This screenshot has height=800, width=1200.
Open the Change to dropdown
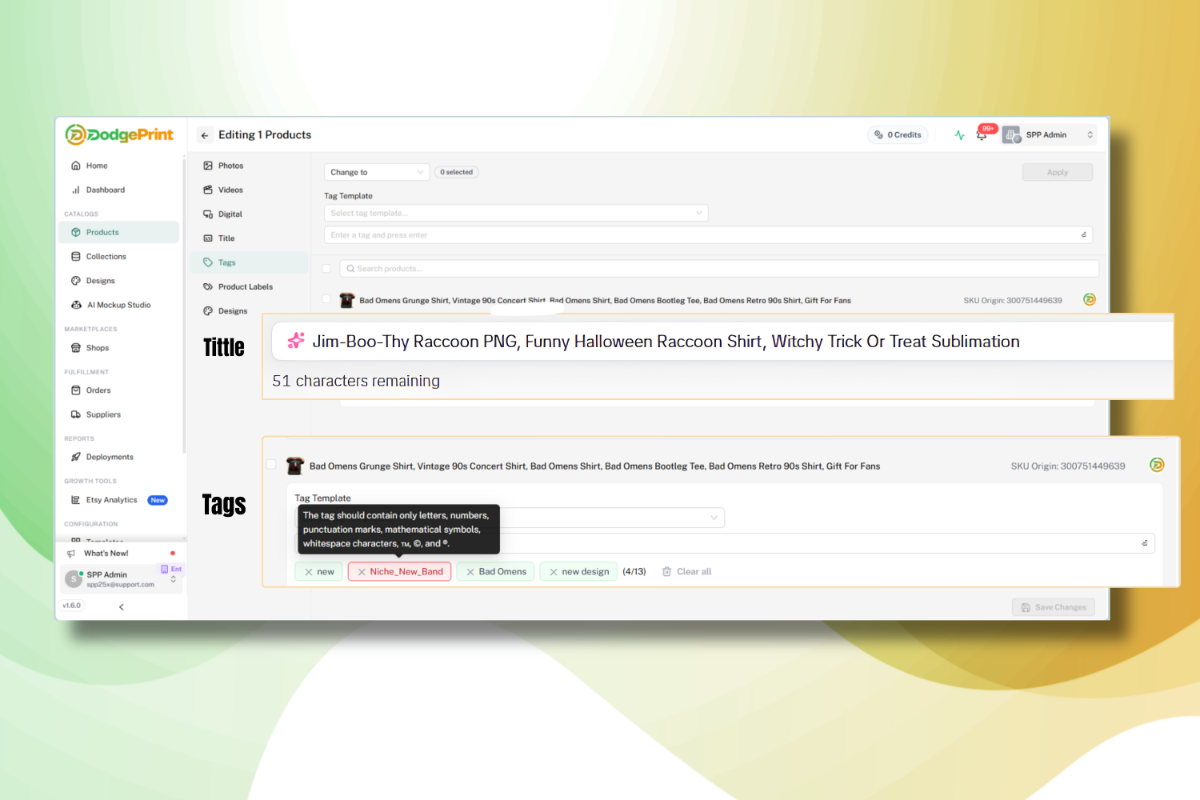pyautogui.click(x=377, y=172)
